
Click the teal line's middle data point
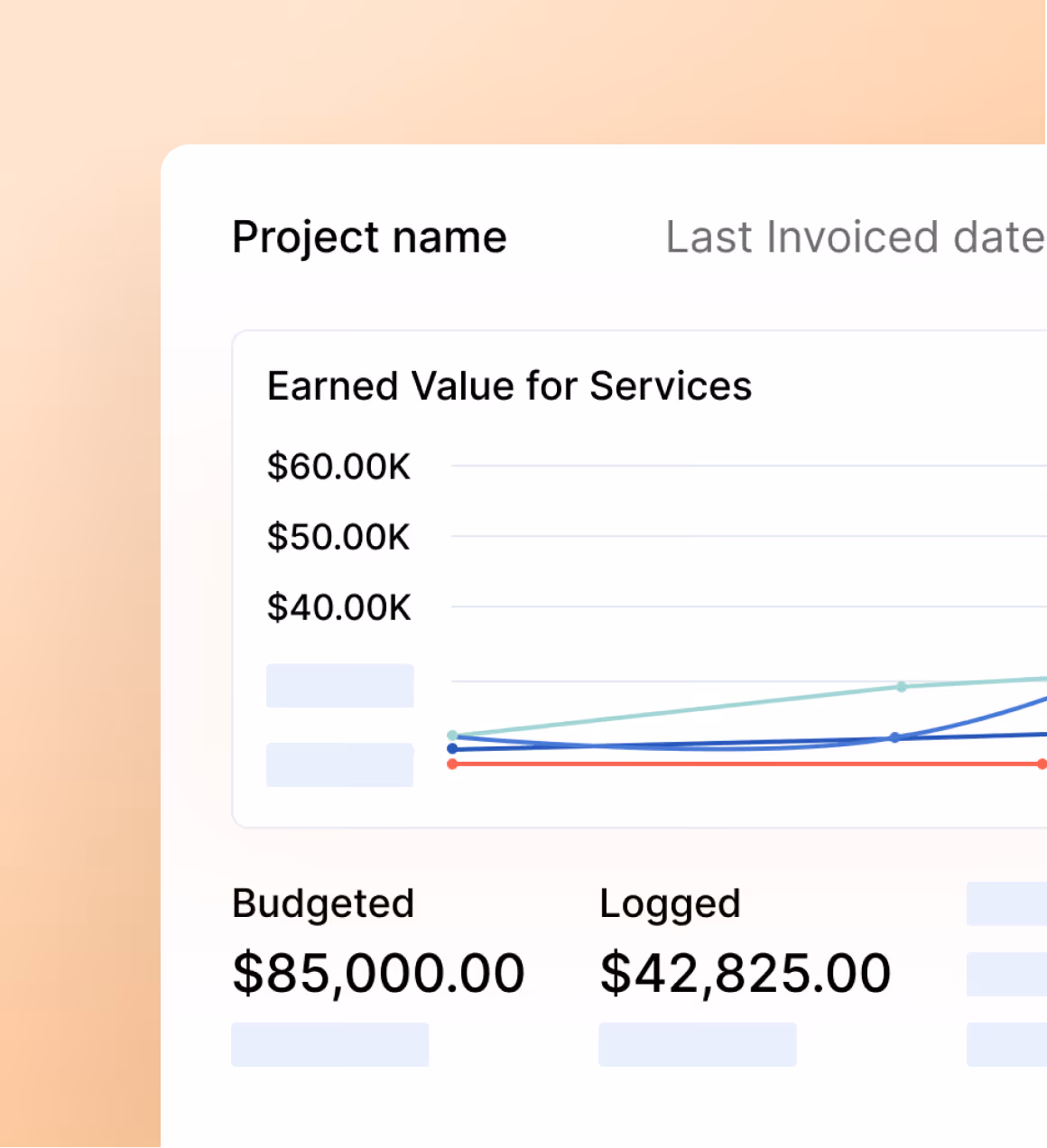901,687
